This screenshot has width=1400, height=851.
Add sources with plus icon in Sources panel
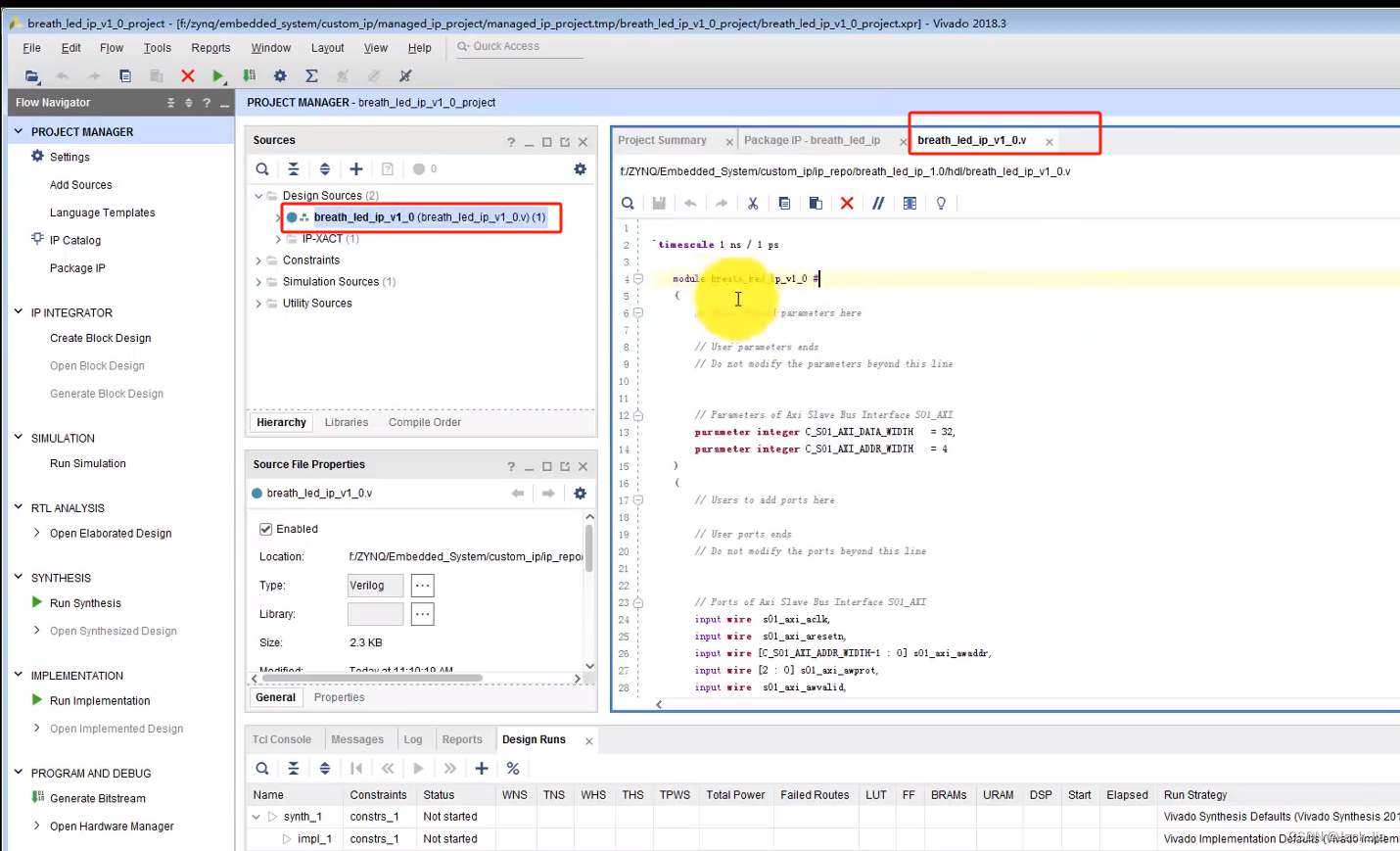pos(356,169)
